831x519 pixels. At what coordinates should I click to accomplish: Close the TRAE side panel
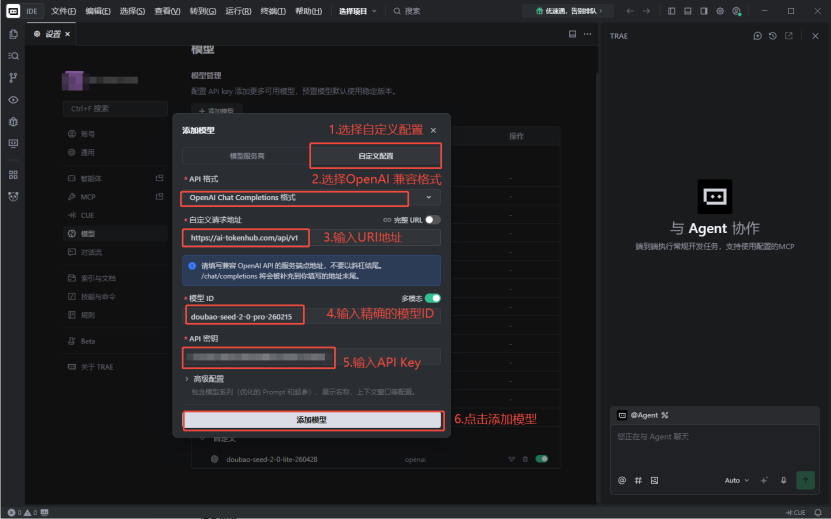tap(815, 36)
